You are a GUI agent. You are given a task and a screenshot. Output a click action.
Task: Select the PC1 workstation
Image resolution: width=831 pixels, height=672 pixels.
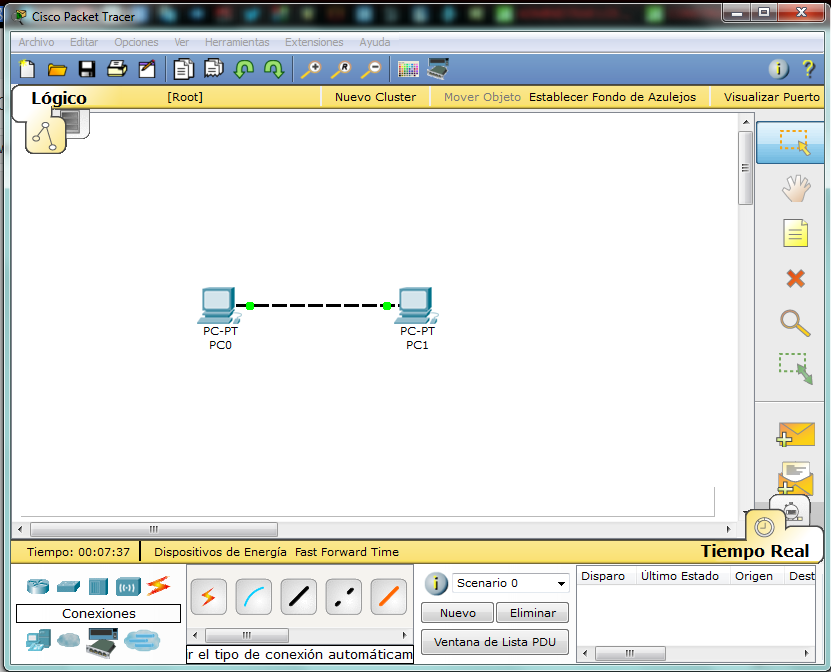[x=416, y=303]
